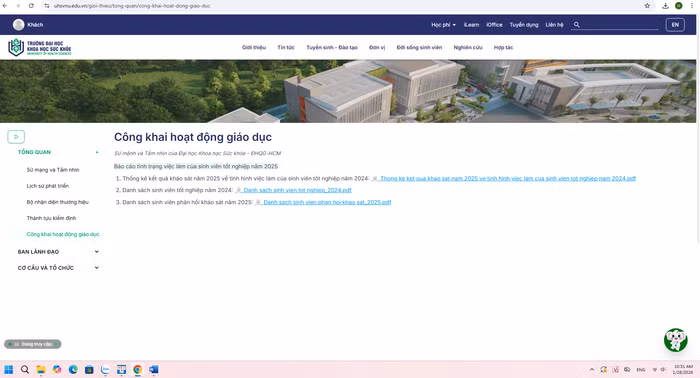
Task: Open File Explorer from the taskbar
Action: (41, 370)
